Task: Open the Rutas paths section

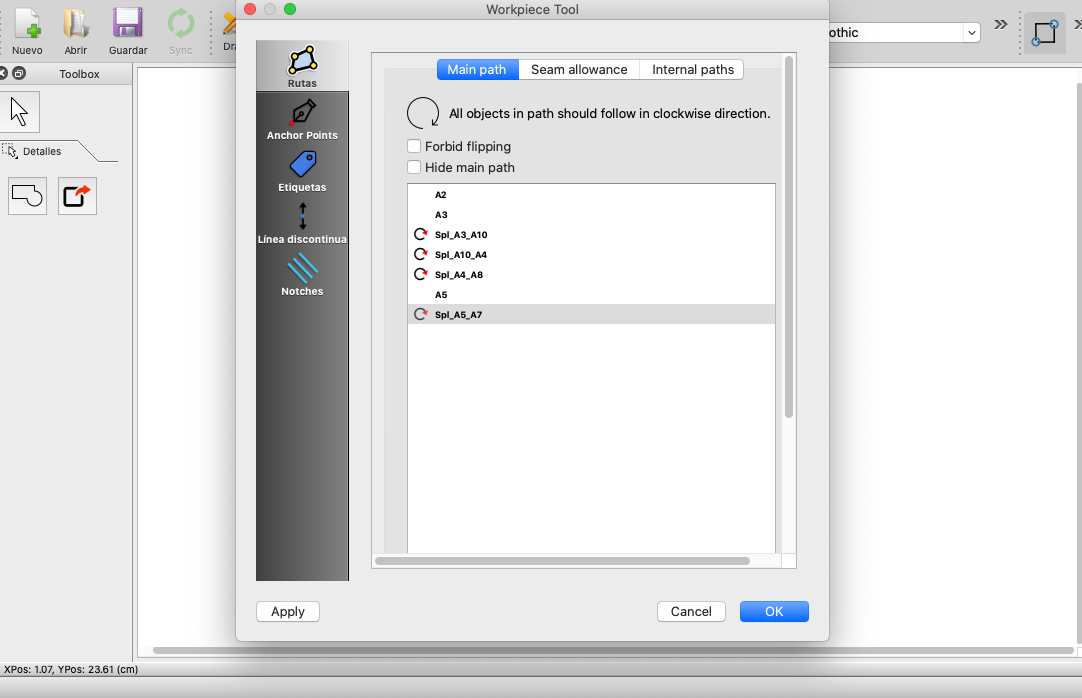Action: pyautogui.click(x=302, y=66)
